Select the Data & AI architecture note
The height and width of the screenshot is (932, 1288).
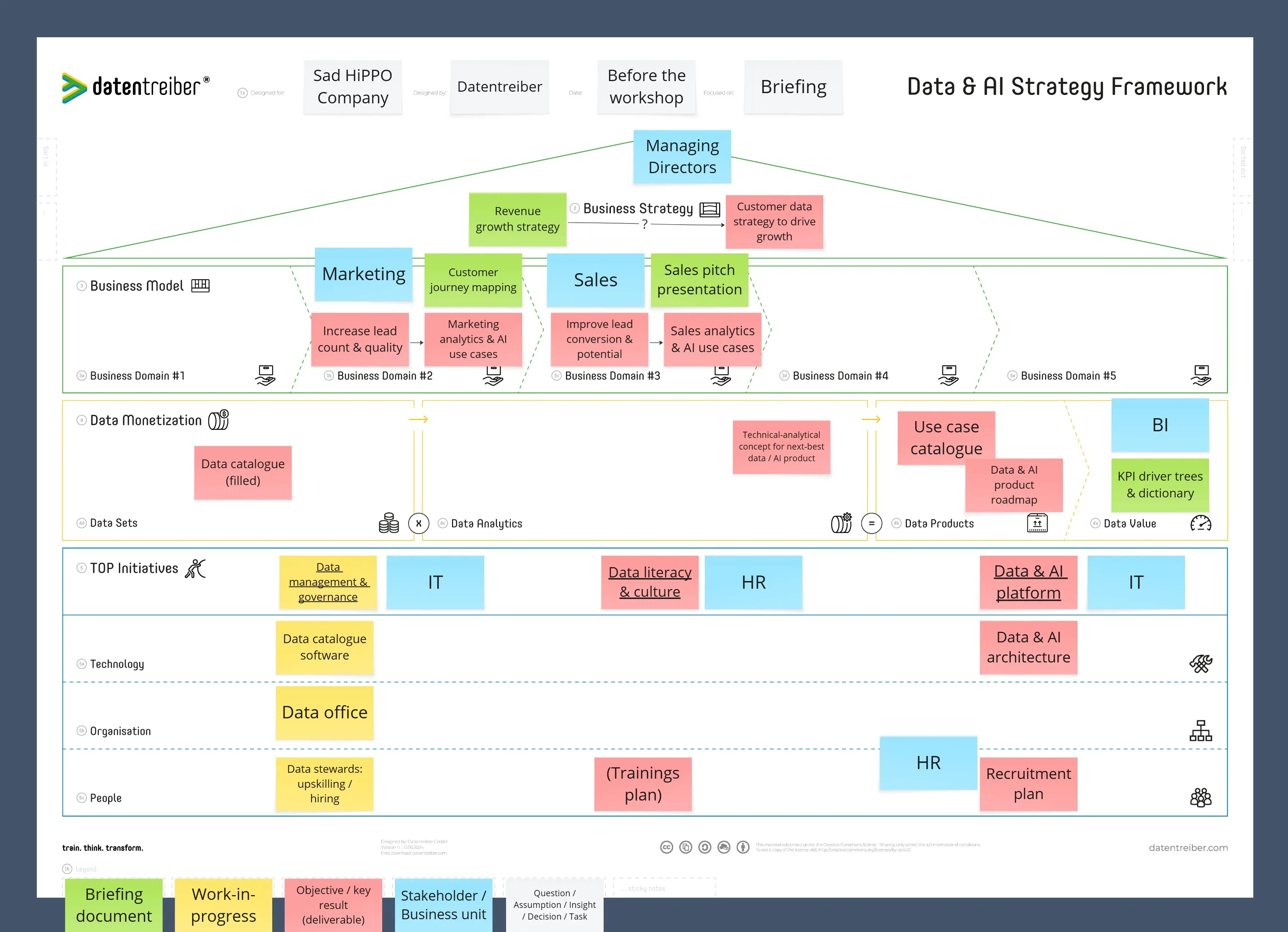click(1029, 648)
